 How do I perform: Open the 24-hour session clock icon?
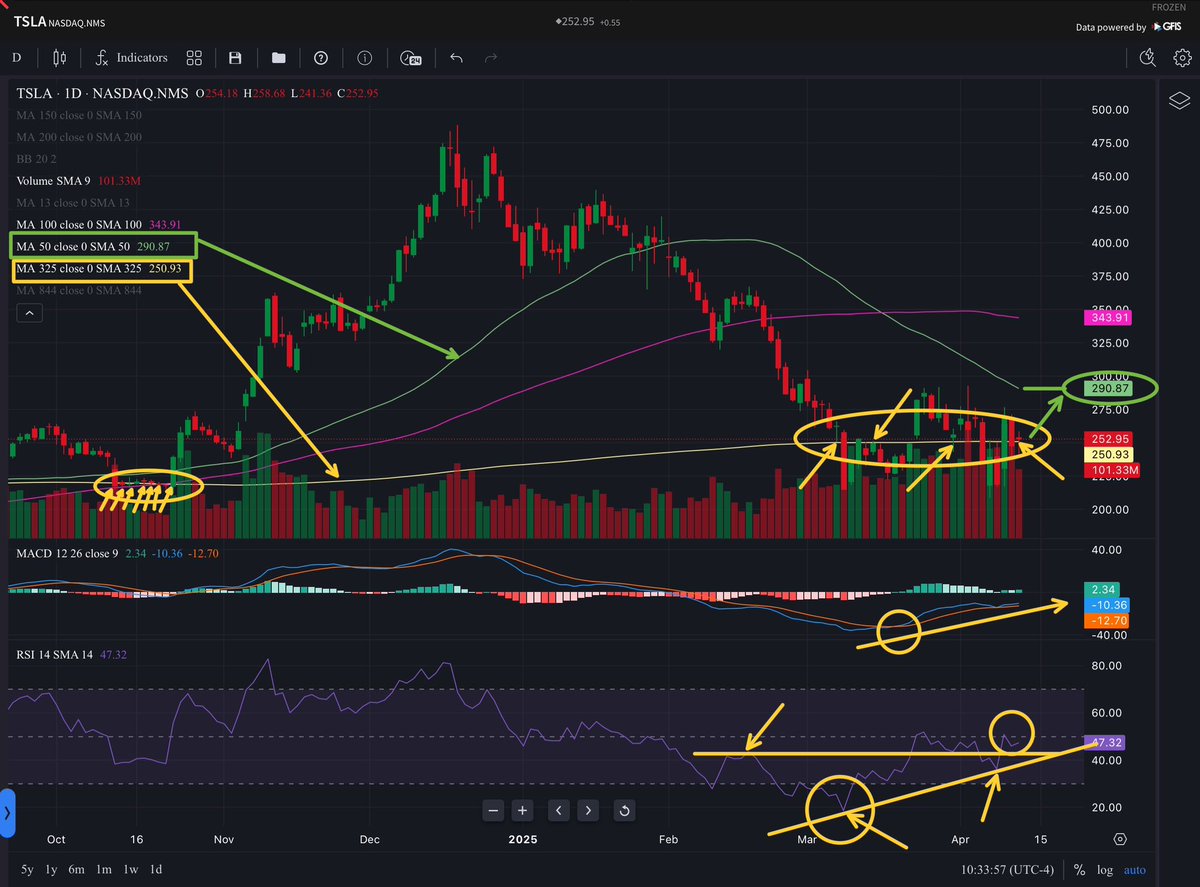tap(410, 58)
